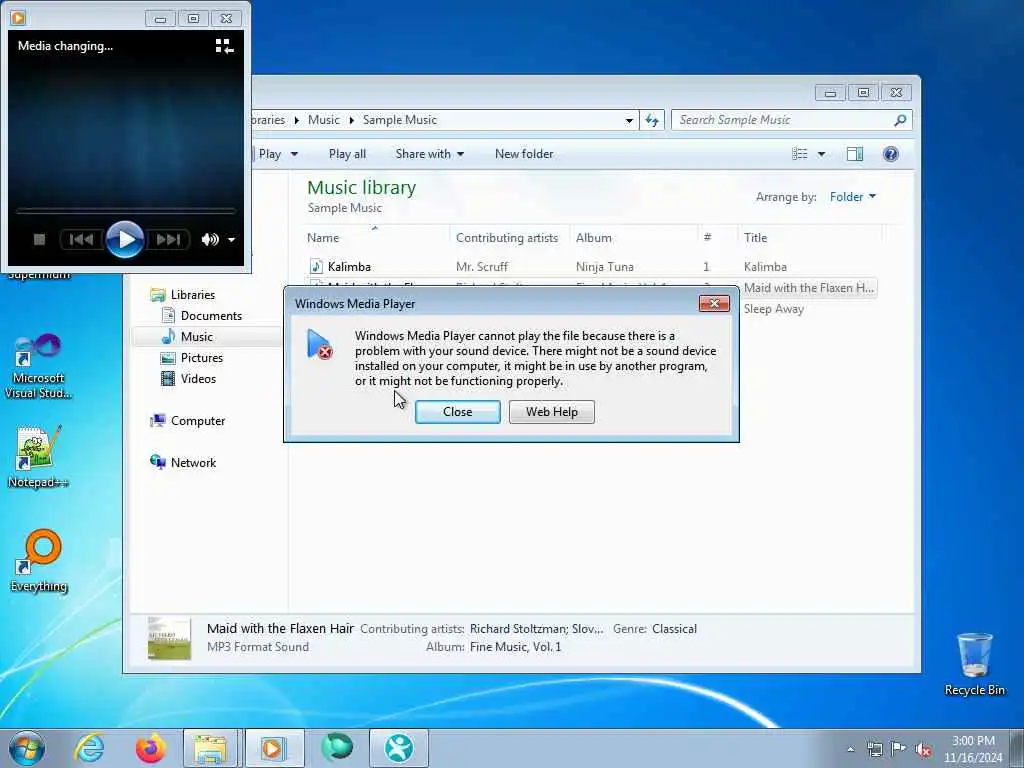Skip to previous track in Media Player

[x=82, y=240]
